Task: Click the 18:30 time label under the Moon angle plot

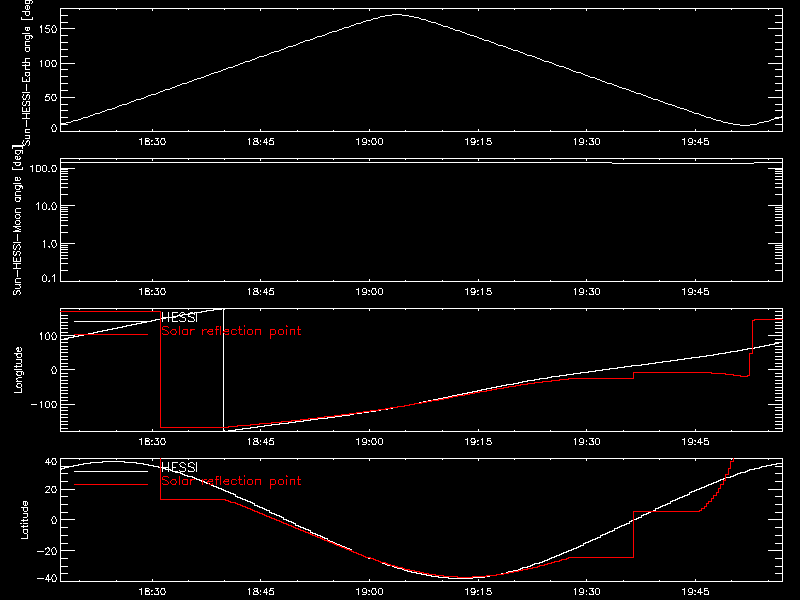Action: 152,292
